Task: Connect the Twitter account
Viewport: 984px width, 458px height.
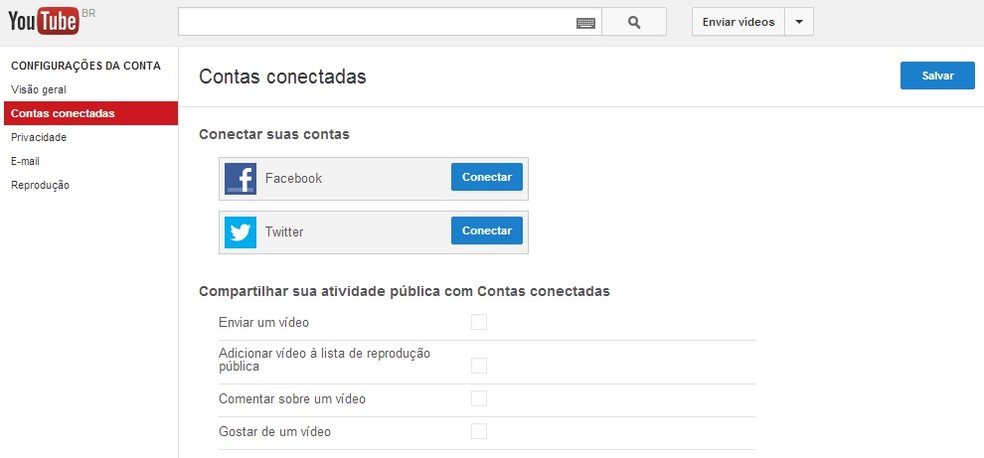Action: point(487,230)
